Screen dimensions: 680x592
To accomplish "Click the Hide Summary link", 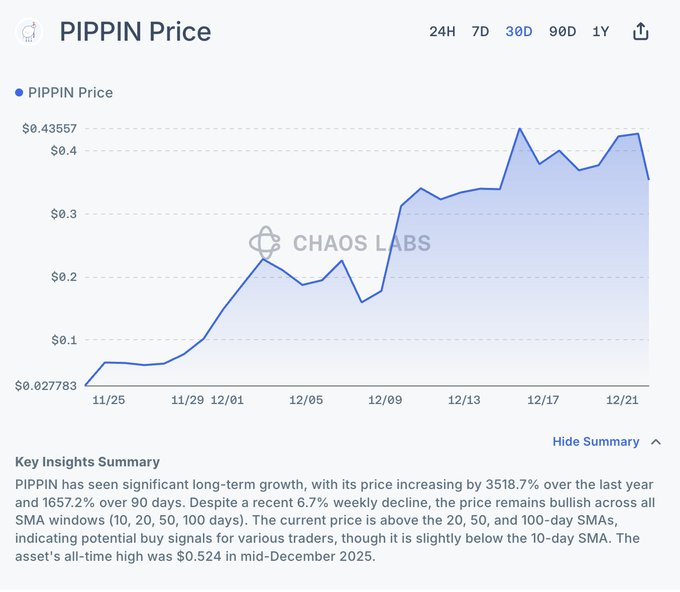I will 596,441.
